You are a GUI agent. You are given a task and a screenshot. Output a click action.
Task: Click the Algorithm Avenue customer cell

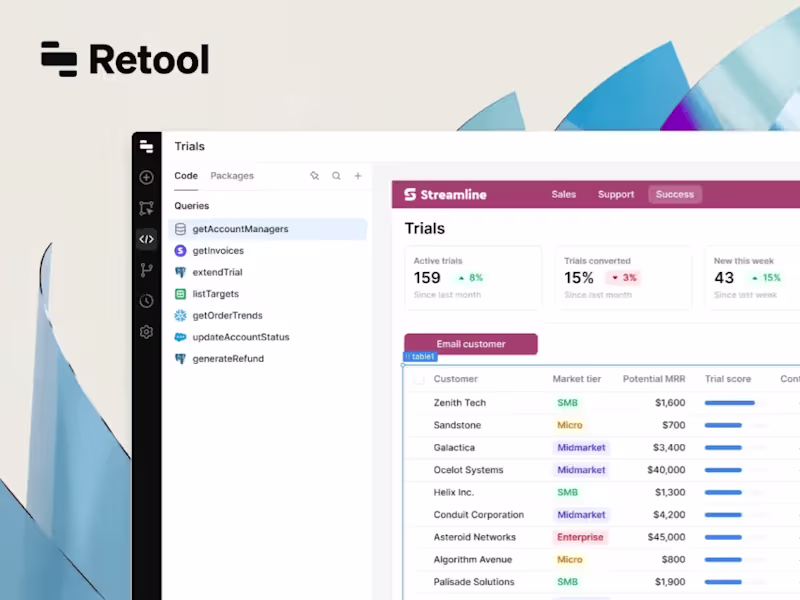coord(472,560)
